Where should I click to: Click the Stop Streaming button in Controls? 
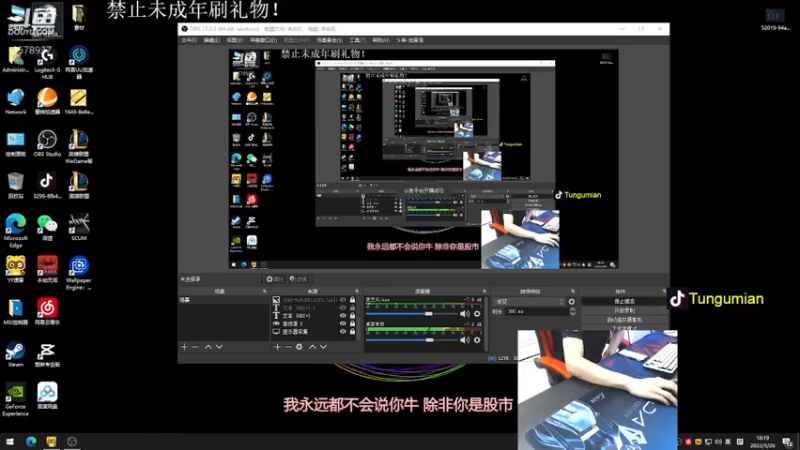[x=624, y=301]
